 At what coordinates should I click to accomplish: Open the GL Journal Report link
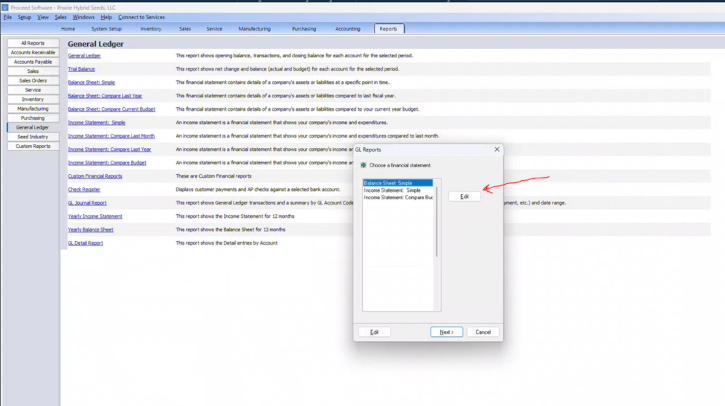point(87,203)
